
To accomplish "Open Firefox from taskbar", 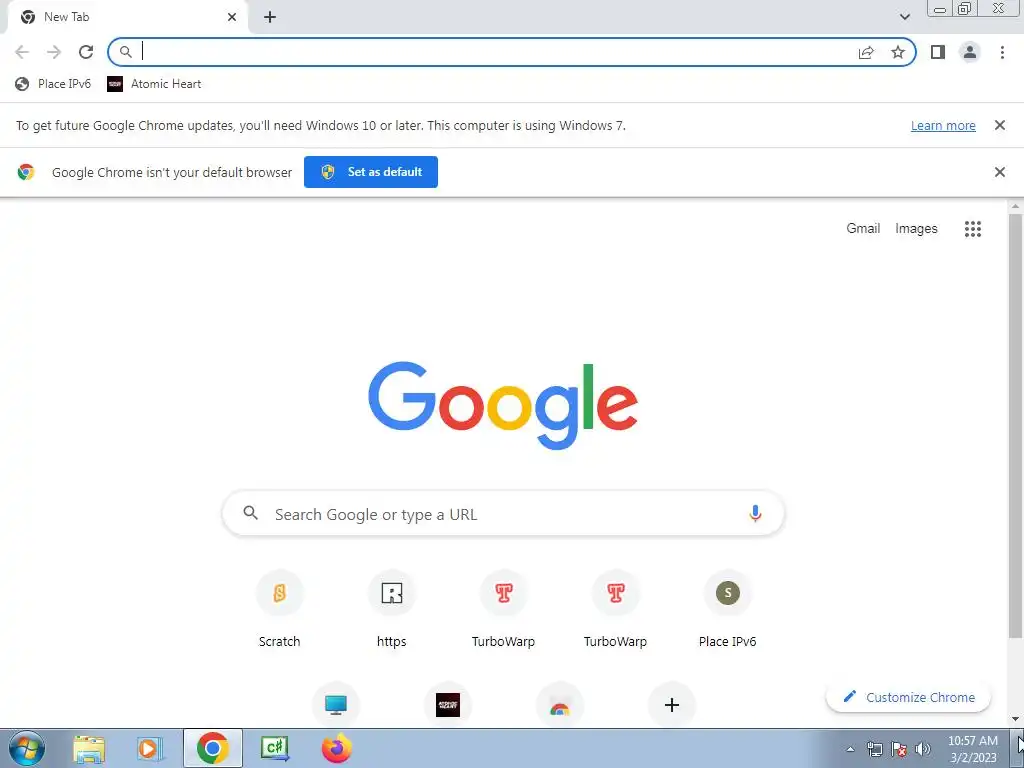I will (x=336, y=748).
